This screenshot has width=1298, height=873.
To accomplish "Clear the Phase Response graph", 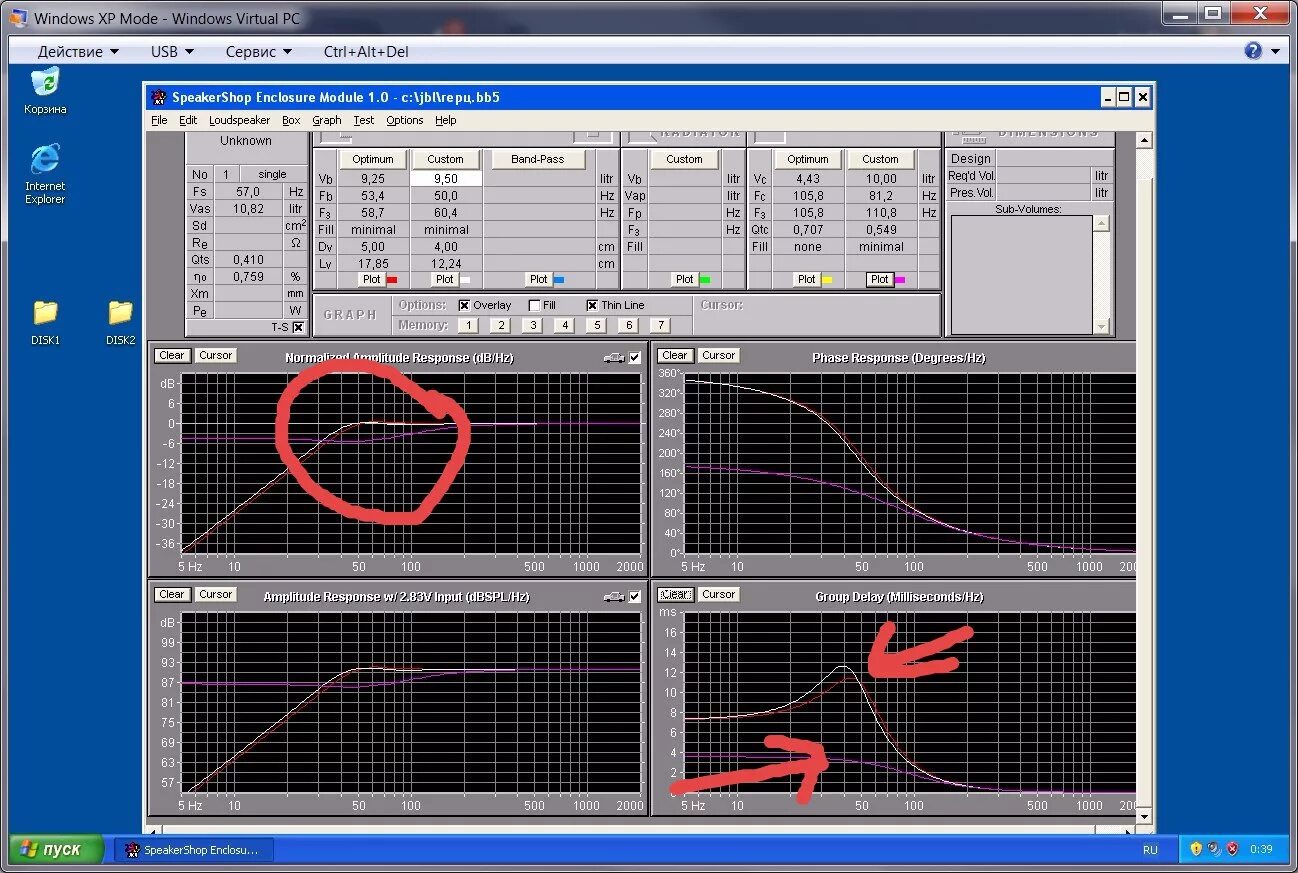I will pos(674,355).
